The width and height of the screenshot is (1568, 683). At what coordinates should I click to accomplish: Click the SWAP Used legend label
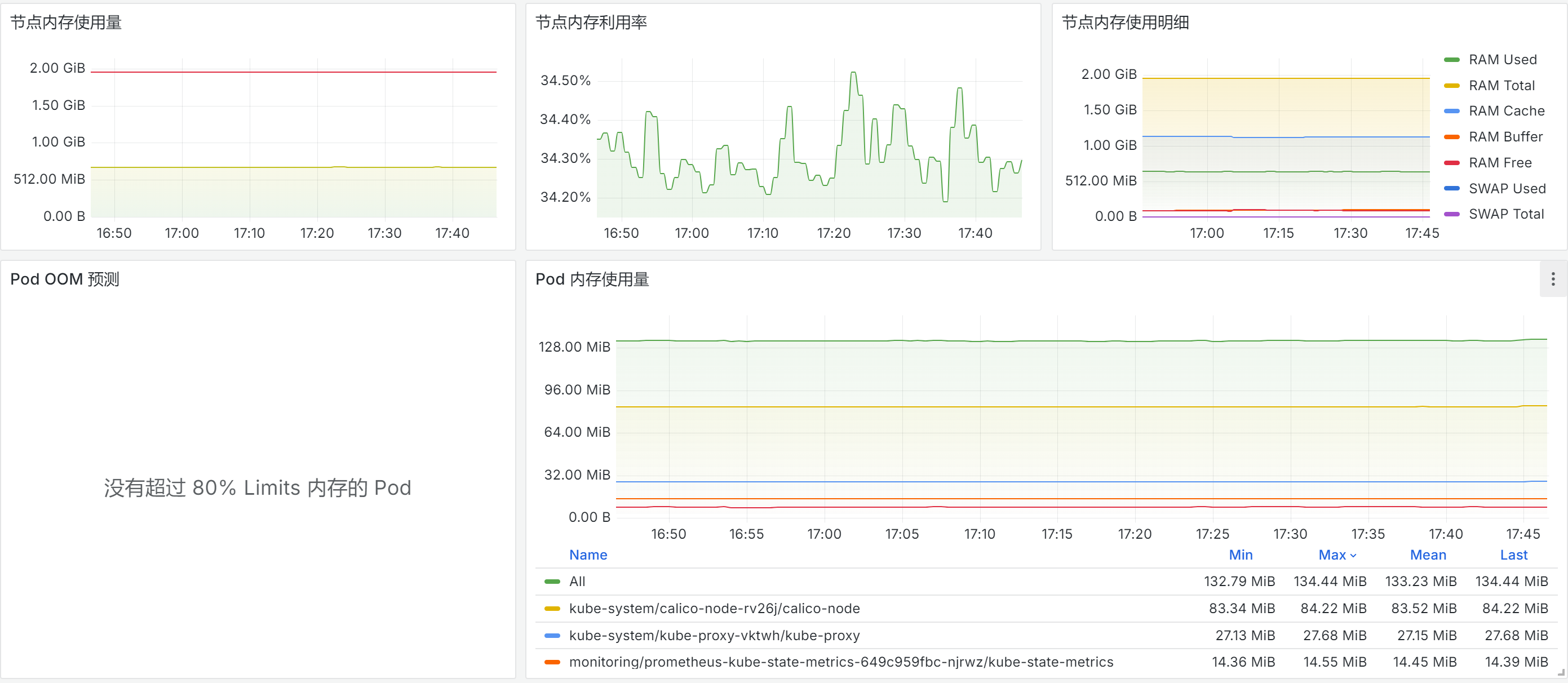click(x=1507, y=189)
